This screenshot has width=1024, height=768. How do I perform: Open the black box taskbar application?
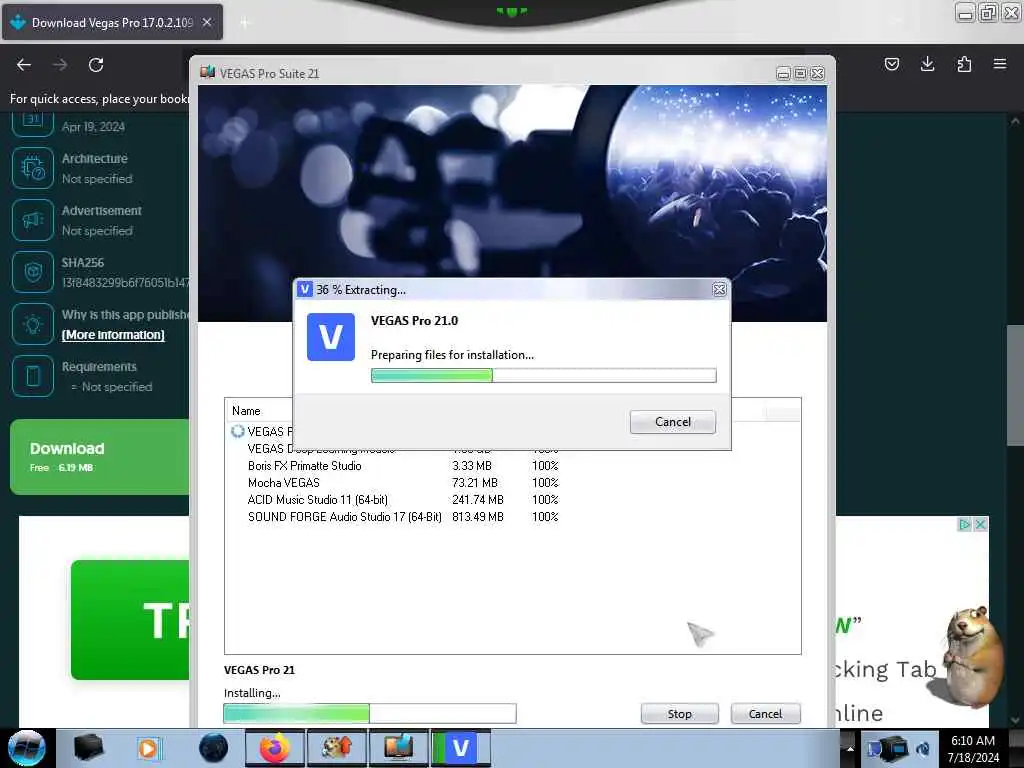coord(89,748)
